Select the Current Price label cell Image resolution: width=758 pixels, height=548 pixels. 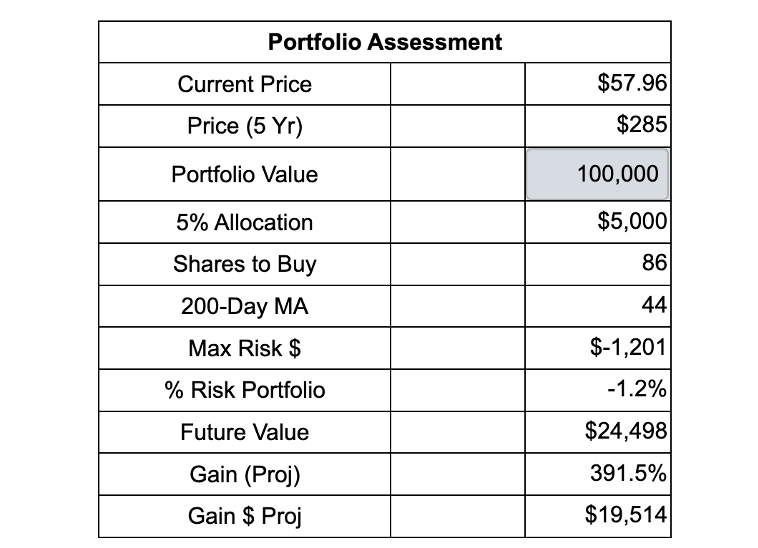[245, 84]
